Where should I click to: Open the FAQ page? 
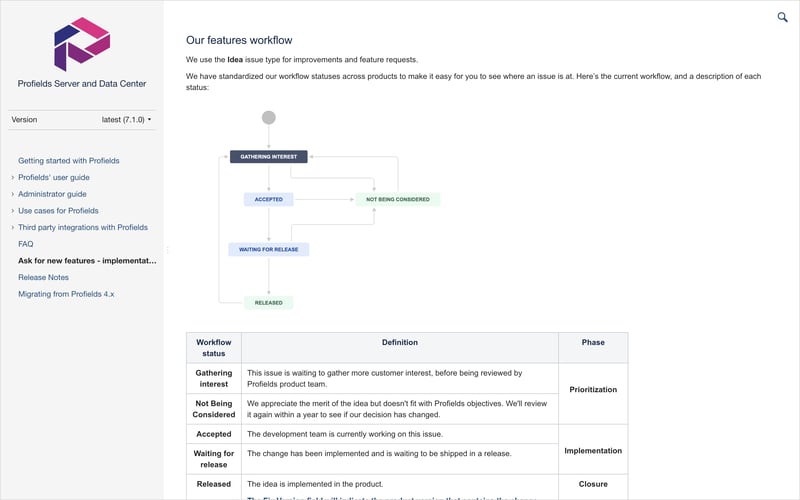pyautogui.click(x=26, y=244)
